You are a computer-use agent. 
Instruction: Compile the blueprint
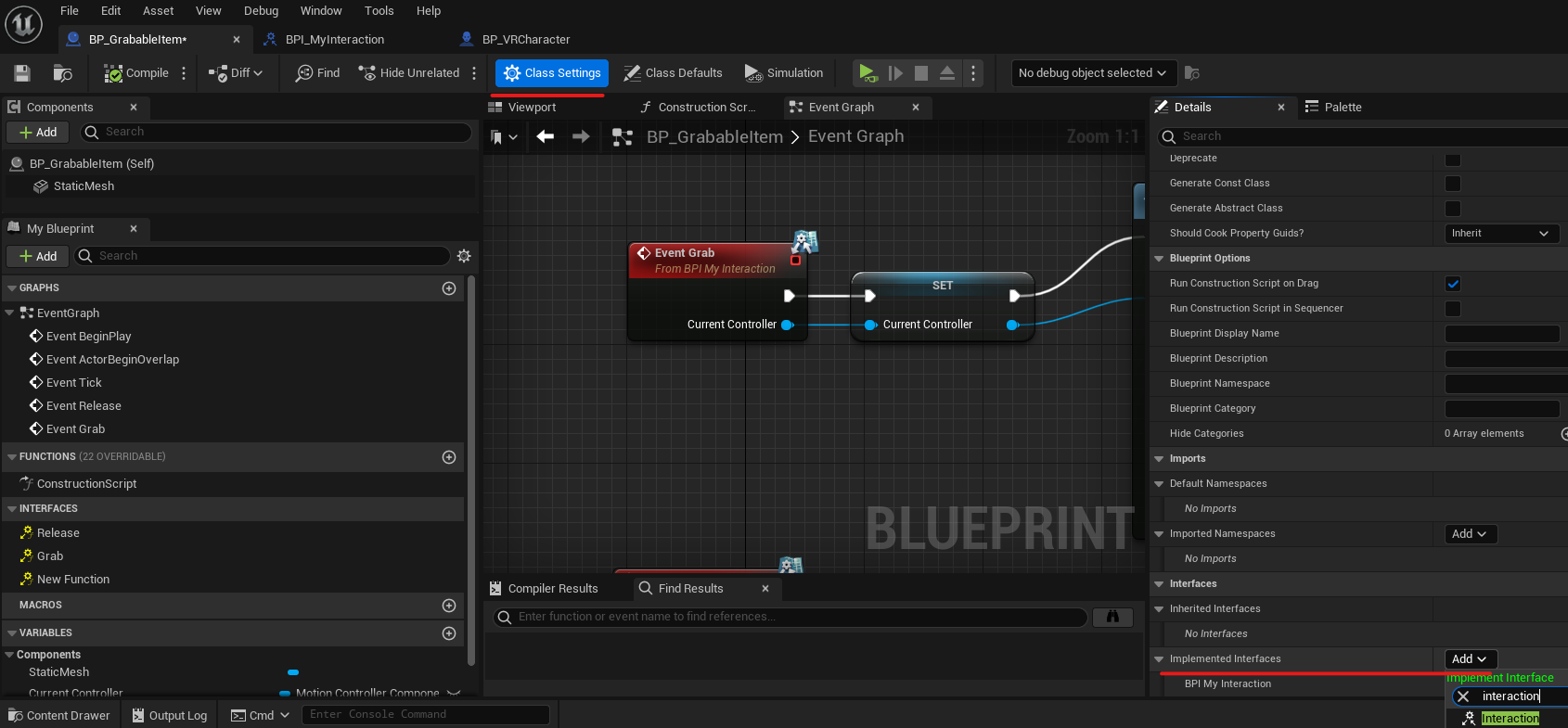click(136, 73)
